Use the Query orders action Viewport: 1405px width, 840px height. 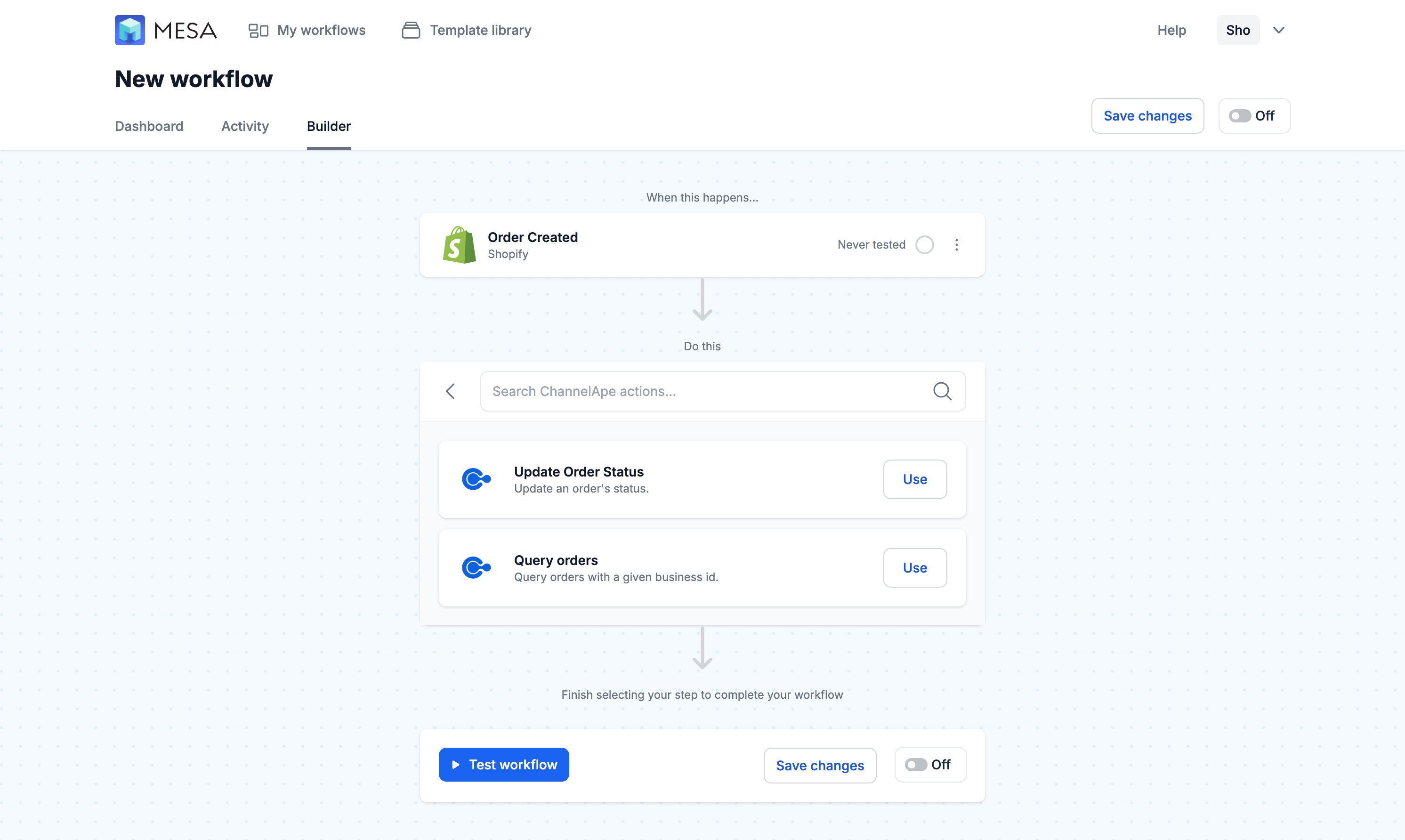[x=914, y=568]
